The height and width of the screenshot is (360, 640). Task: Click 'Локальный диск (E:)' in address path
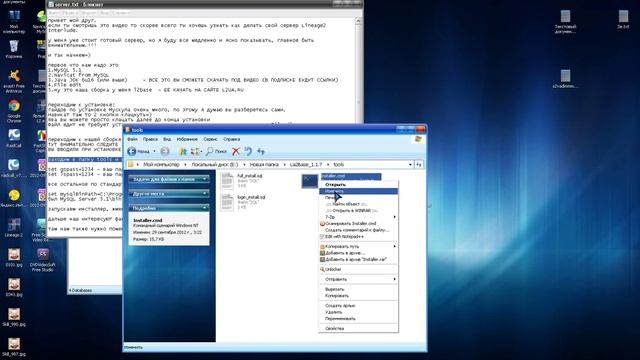pyautogui.click(x=214, y=164)
